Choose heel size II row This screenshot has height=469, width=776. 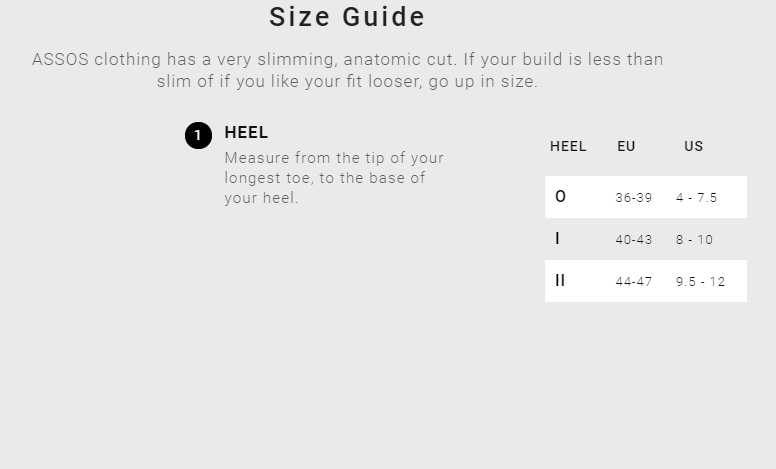pos(646,281)
